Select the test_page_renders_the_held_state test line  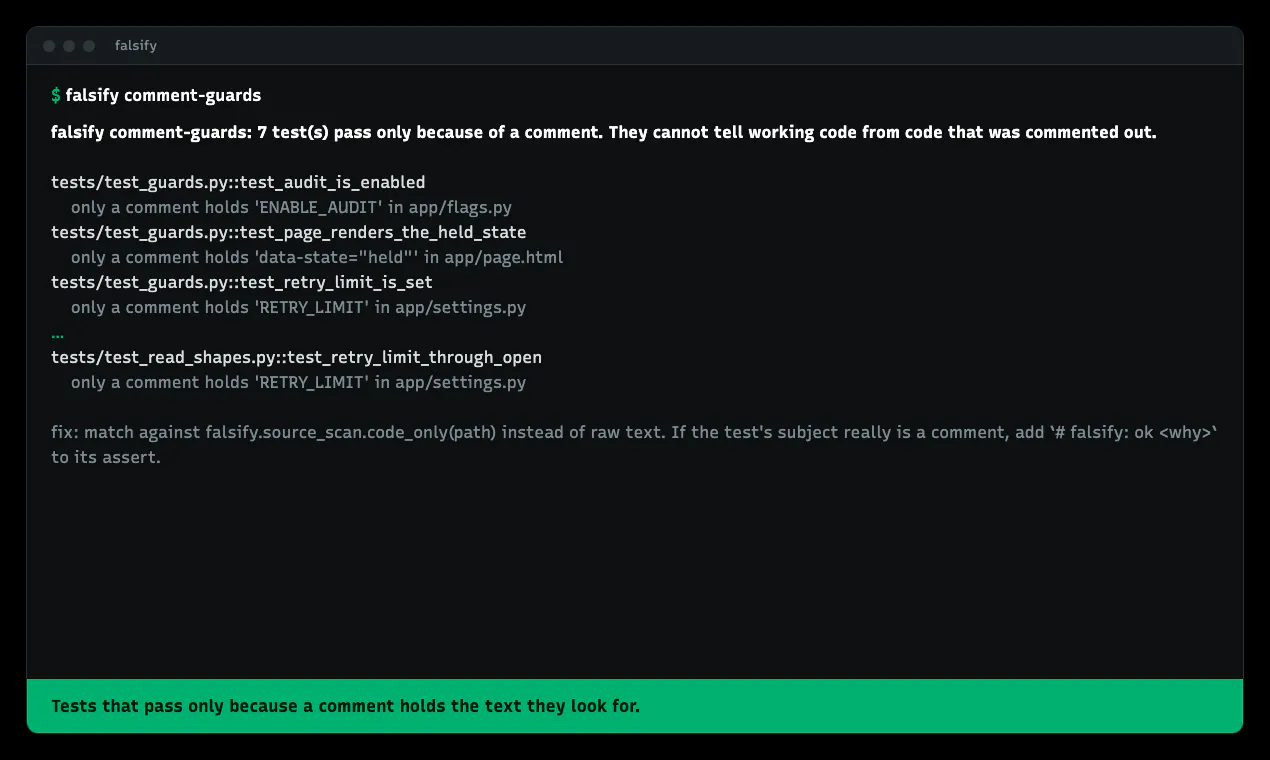(288, 232)
